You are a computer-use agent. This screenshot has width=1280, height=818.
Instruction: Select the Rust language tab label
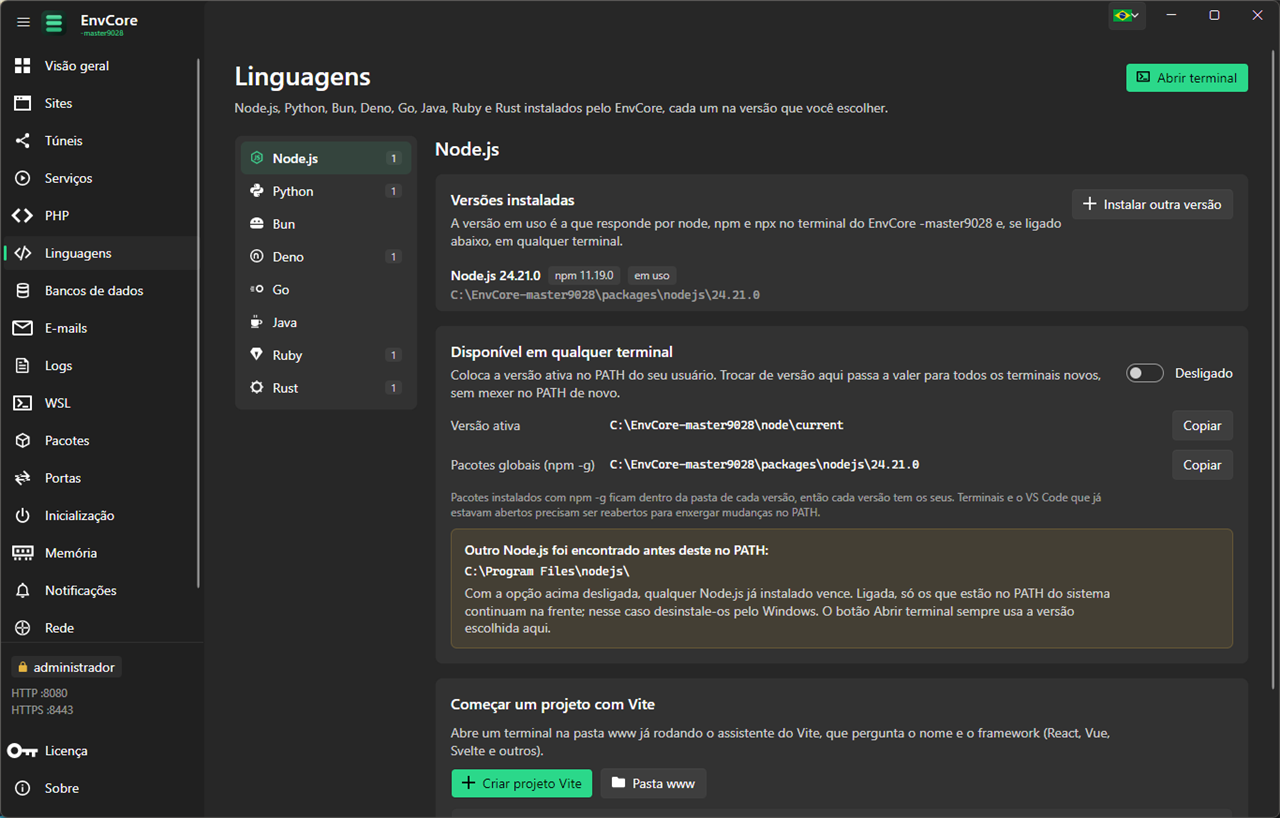click(x=285, y=388)
